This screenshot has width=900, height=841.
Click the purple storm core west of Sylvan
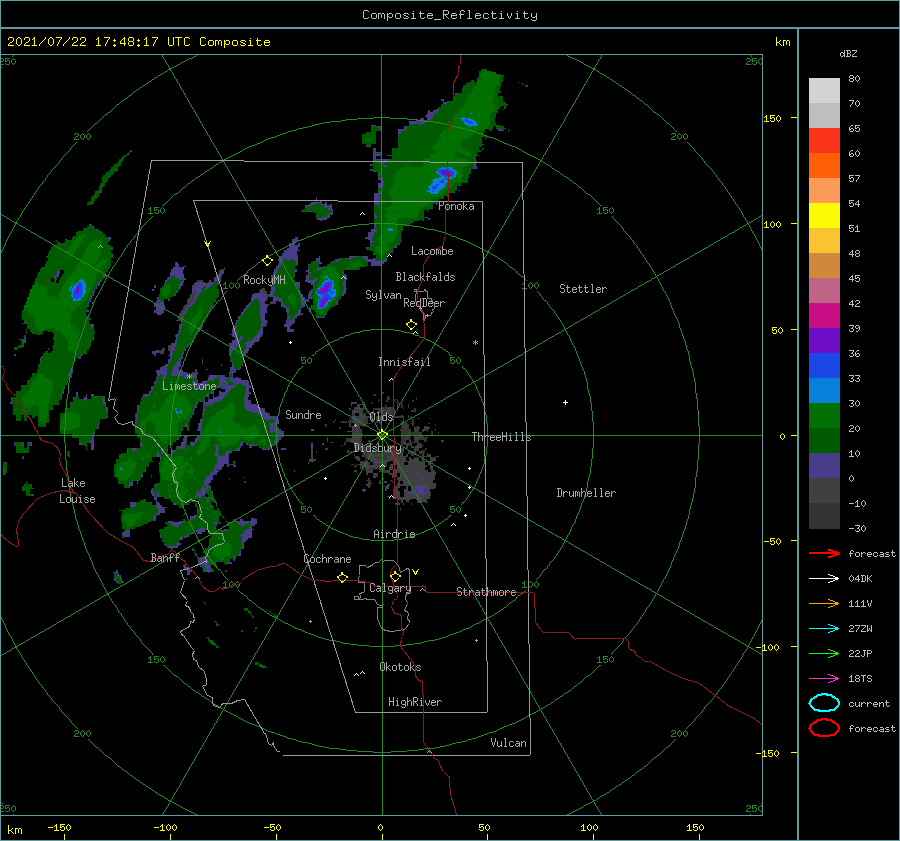tap(326, 292)
